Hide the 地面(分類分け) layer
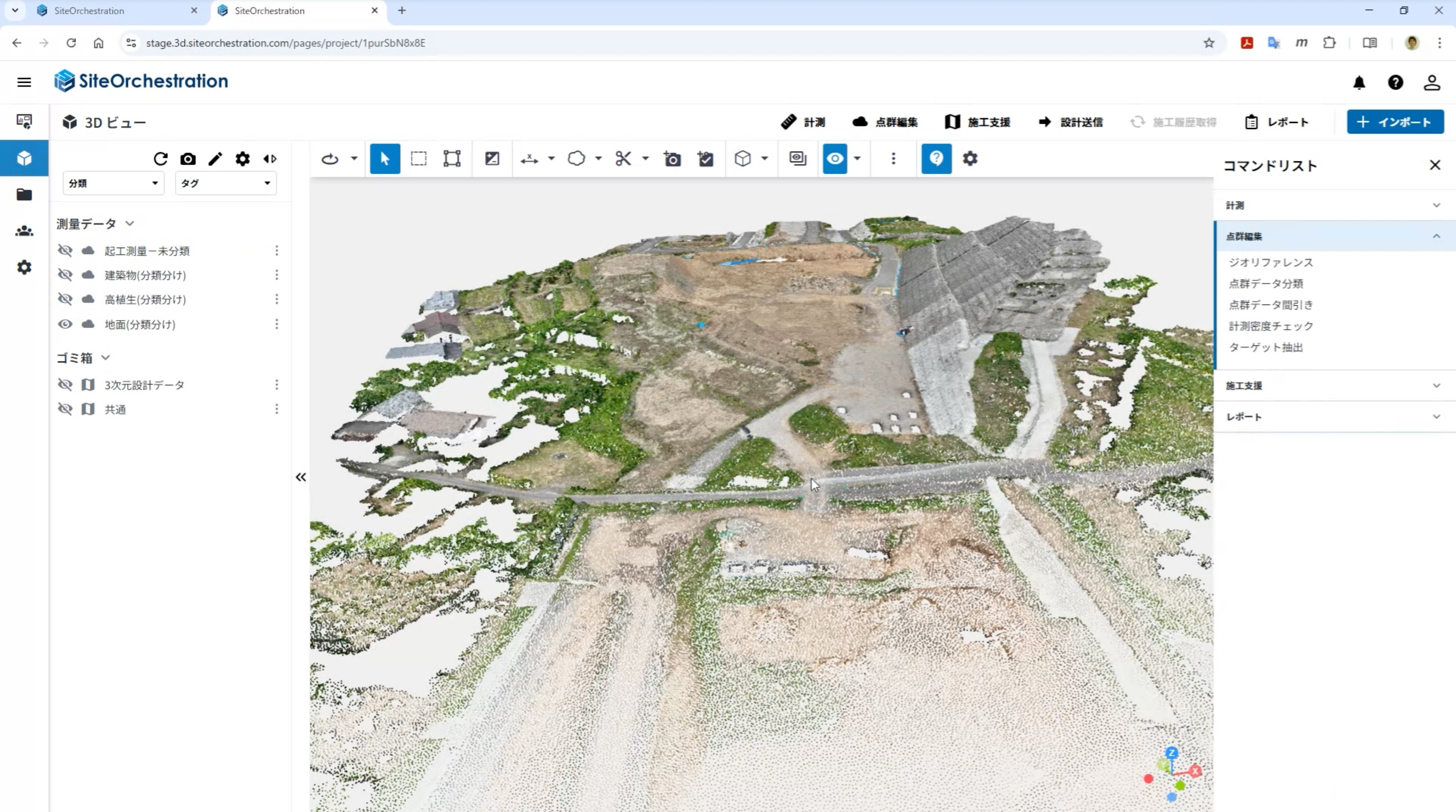 click(65, 324)
